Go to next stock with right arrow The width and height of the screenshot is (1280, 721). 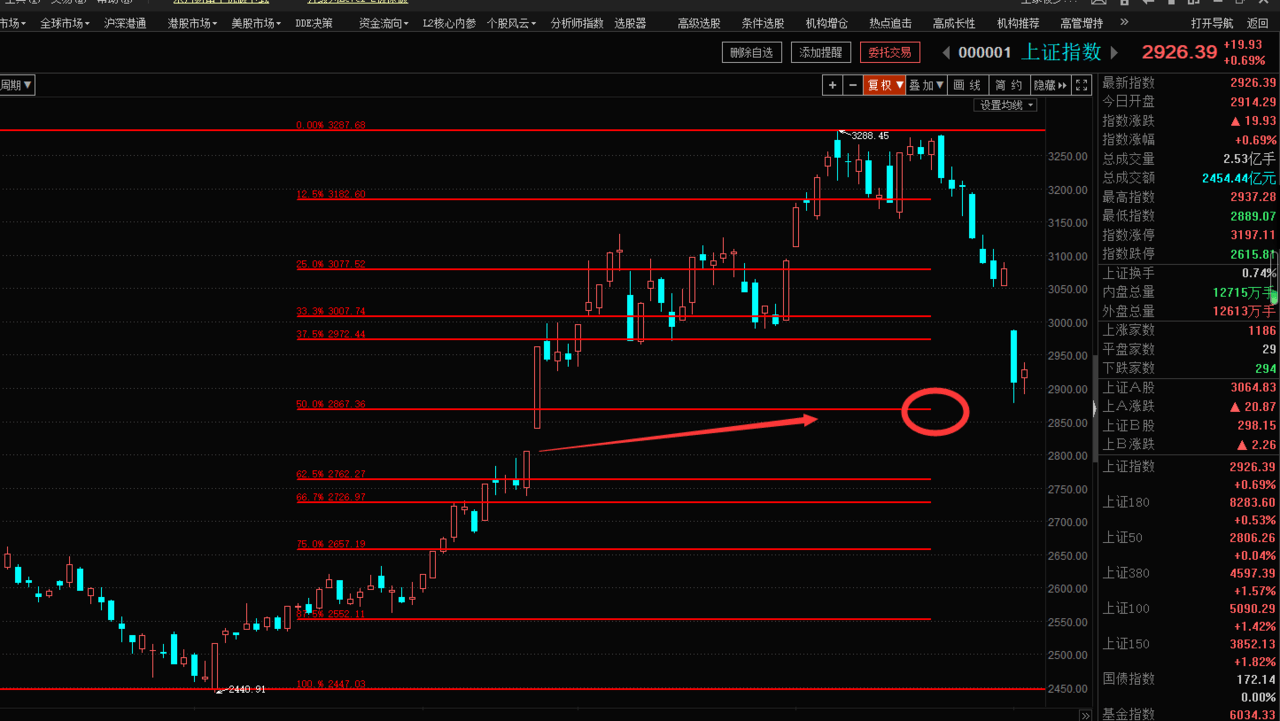1116,53
